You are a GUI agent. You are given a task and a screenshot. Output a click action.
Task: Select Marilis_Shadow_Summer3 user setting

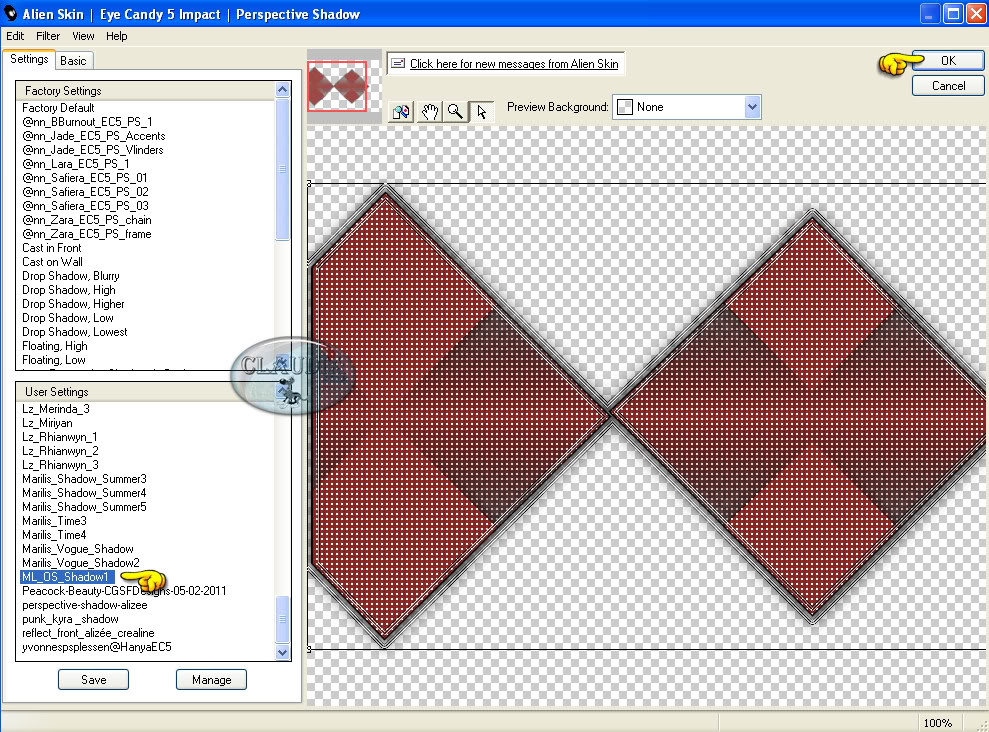tap(84, 479)
